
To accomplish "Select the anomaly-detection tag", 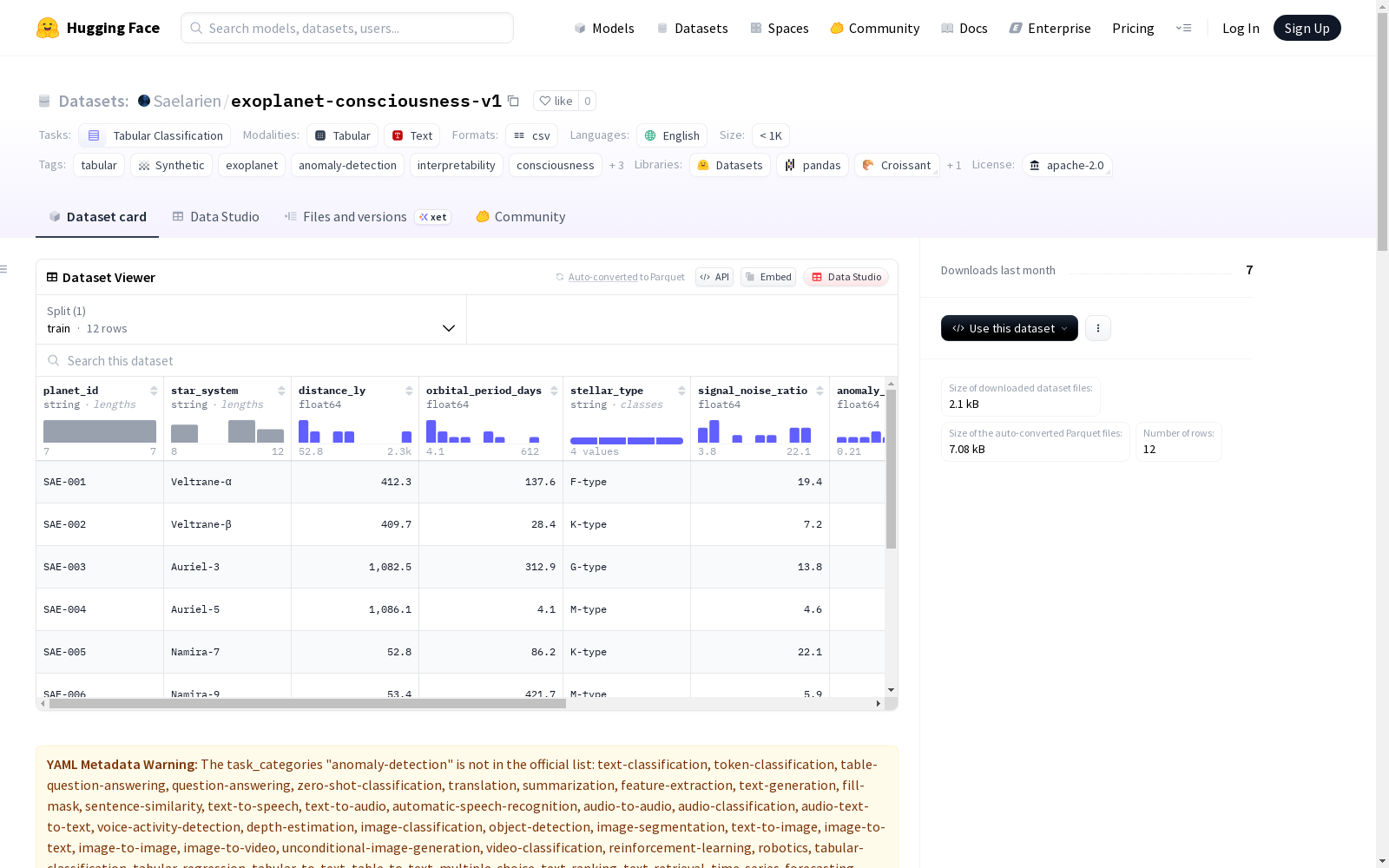I will pyautogui.click(x=347, y=165).
